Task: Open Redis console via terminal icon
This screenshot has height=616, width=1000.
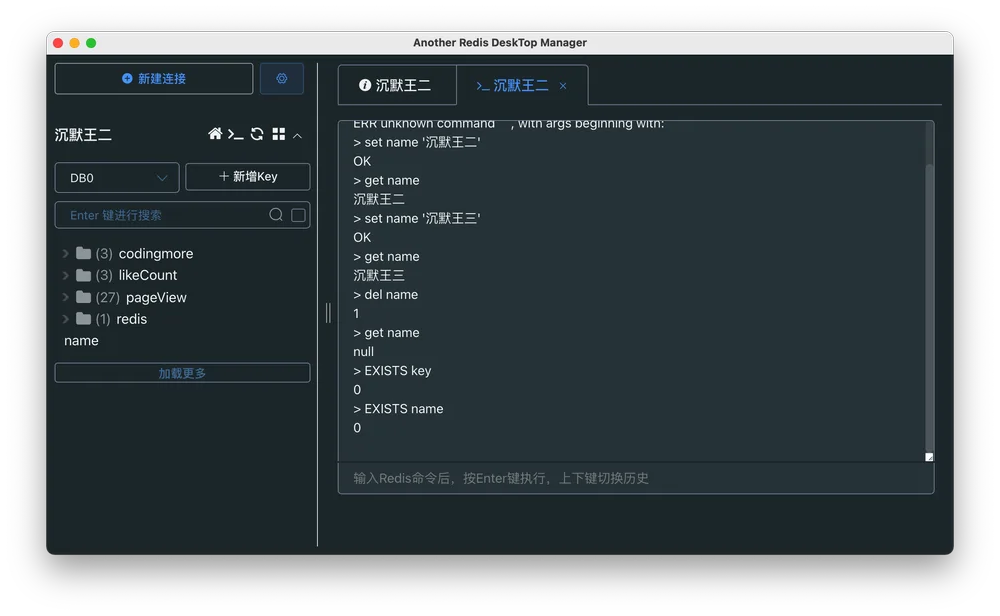Action: tap(235, 135)
